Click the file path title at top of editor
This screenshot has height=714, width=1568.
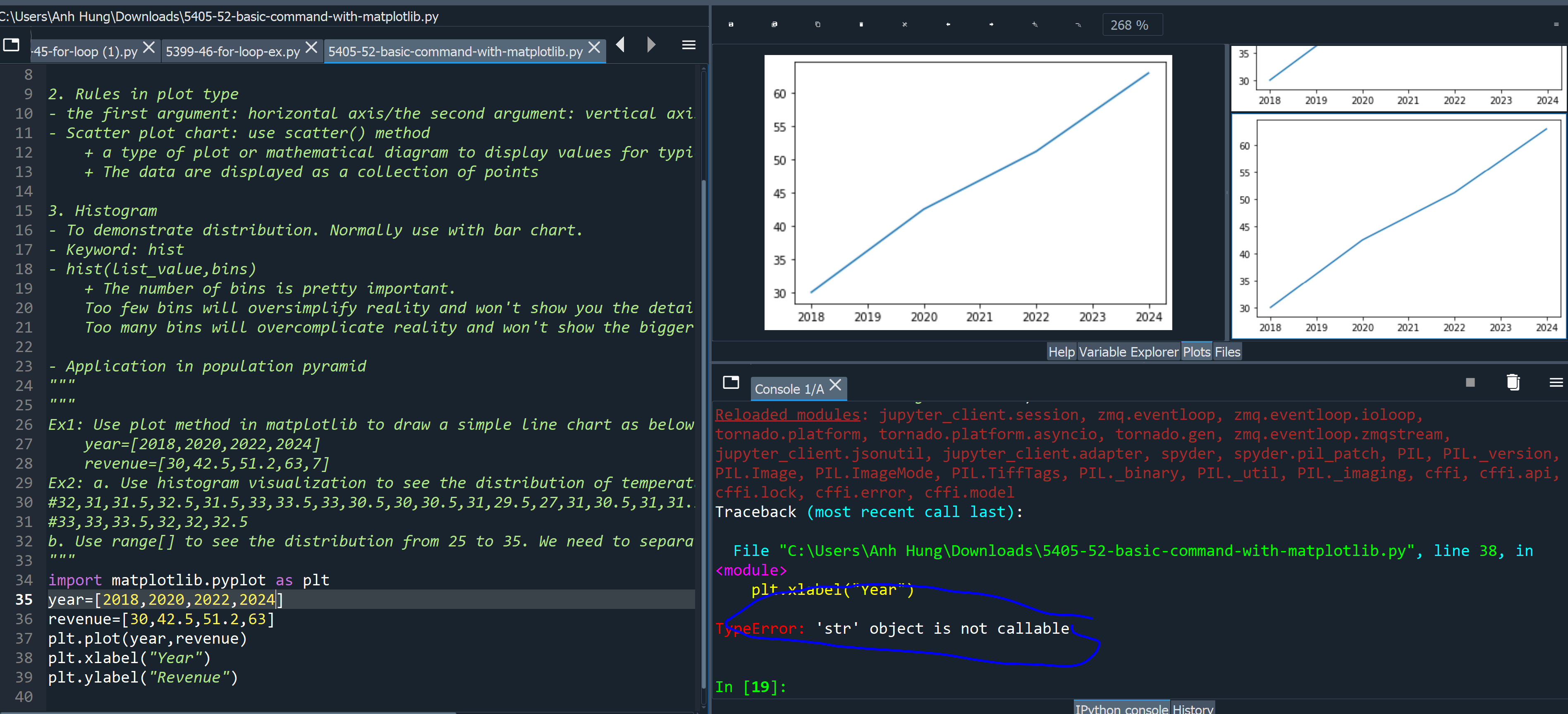[219, 17]
